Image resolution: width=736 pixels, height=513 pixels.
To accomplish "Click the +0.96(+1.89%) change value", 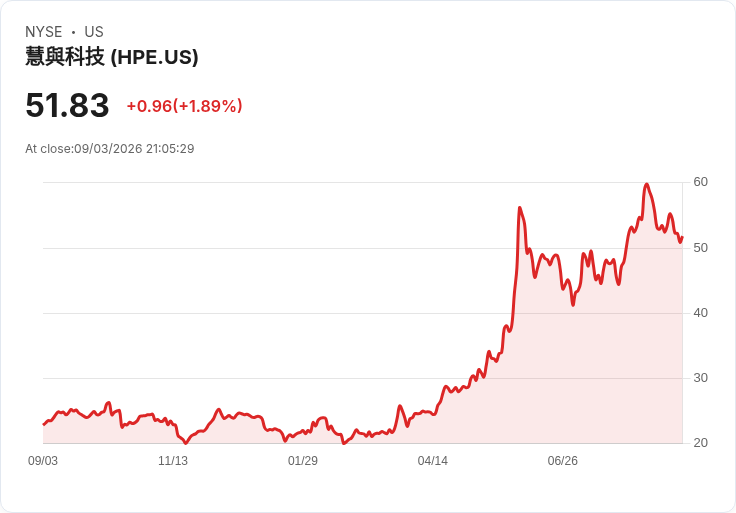I will click(184, 106).
